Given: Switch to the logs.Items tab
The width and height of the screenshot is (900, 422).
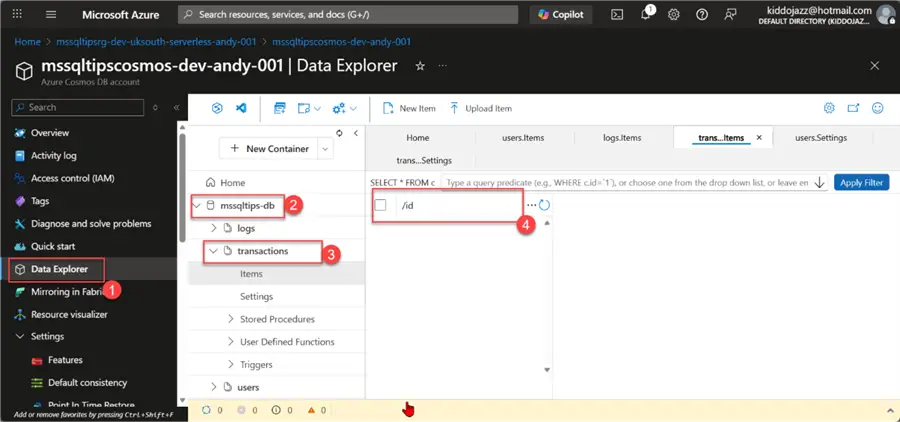Looking at the screenshot, I should (622, 138).
